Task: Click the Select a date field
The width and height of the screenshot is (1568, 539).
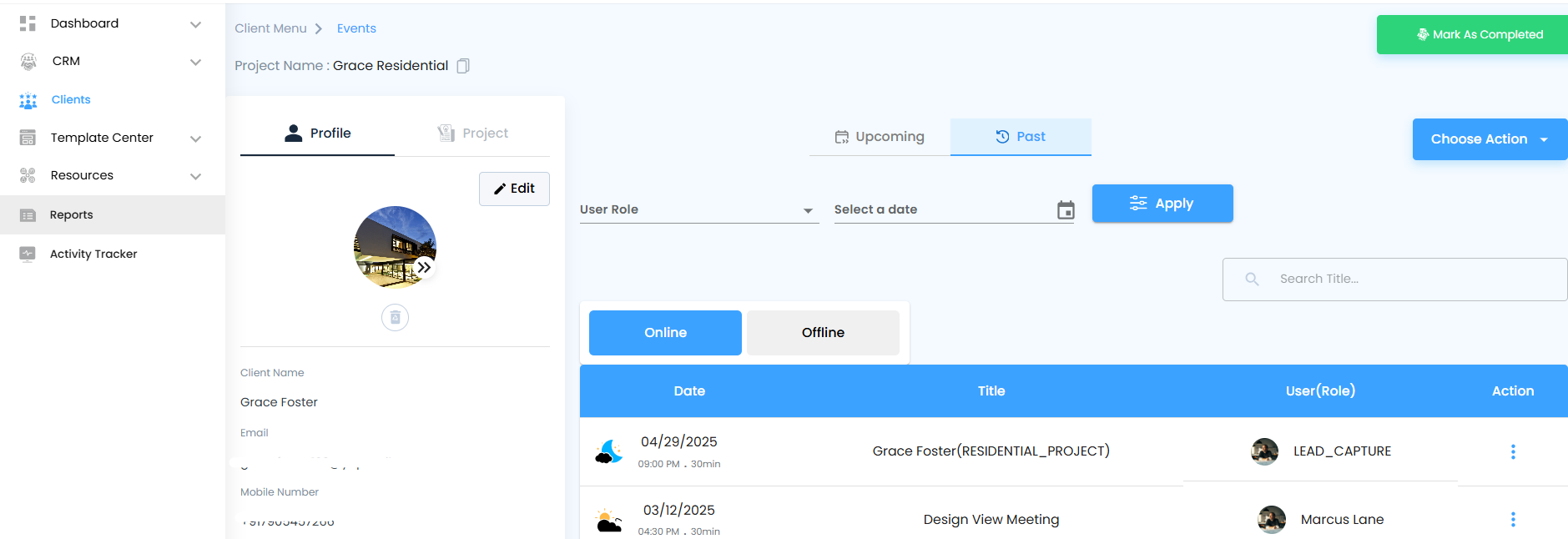Action: pos(954,210)
